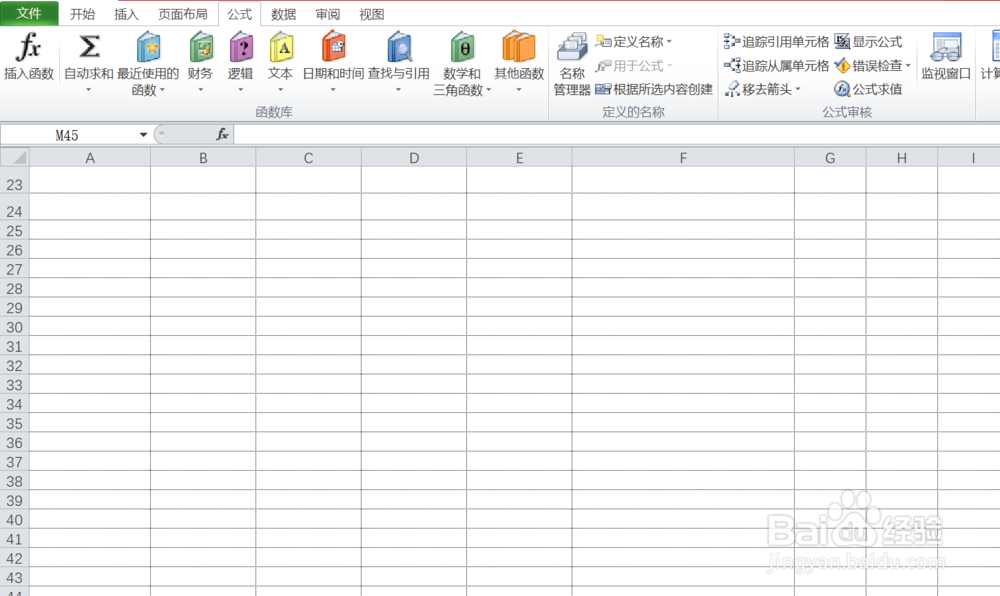Click cell C28 in the grid
Viewport: 1000px width, 596px height.
(309, 288)
